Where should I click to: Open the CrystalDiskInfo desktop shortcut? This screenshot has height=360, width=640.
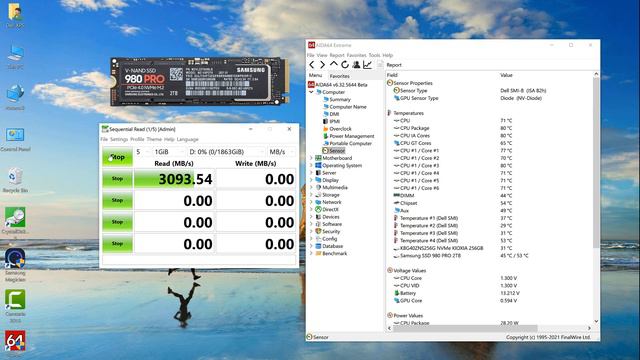[15, 221]
